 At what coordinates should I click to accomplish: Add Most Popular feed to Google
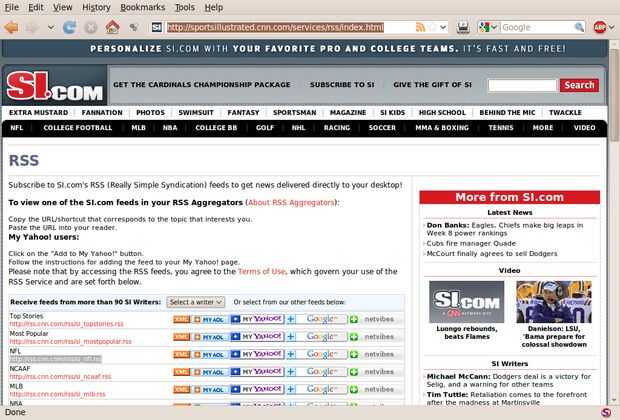(317, 337)
